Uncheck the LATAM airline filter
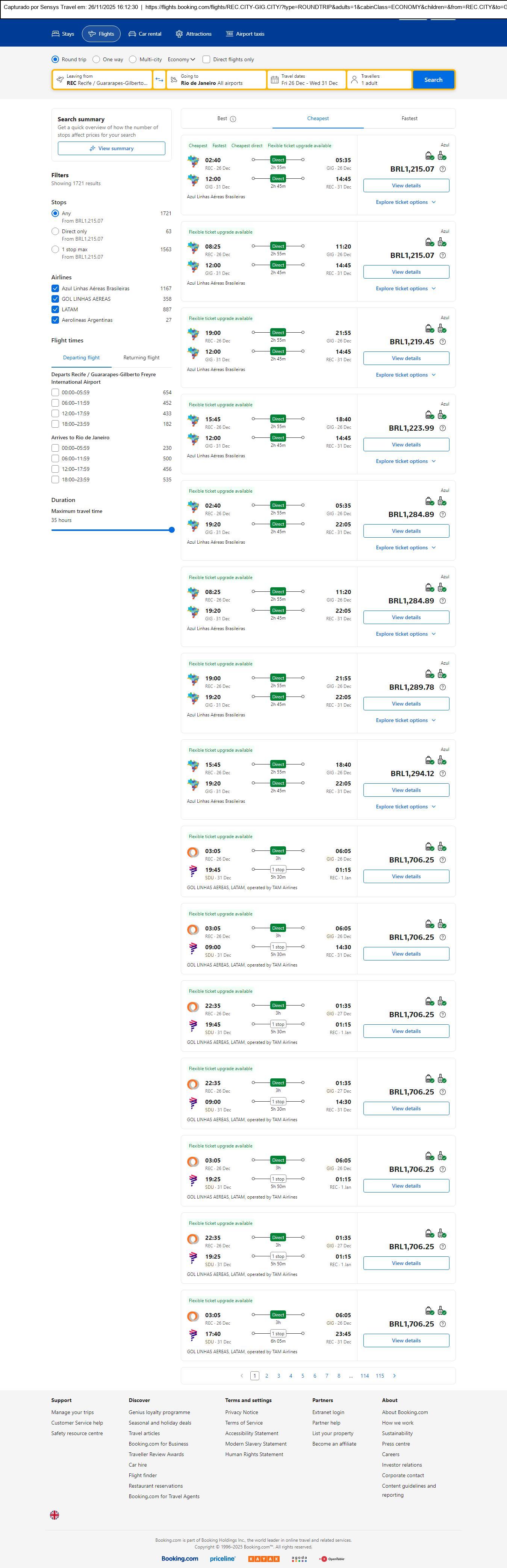The height and width of the screenshot is (1568, 507). click(x=56, y=309)
